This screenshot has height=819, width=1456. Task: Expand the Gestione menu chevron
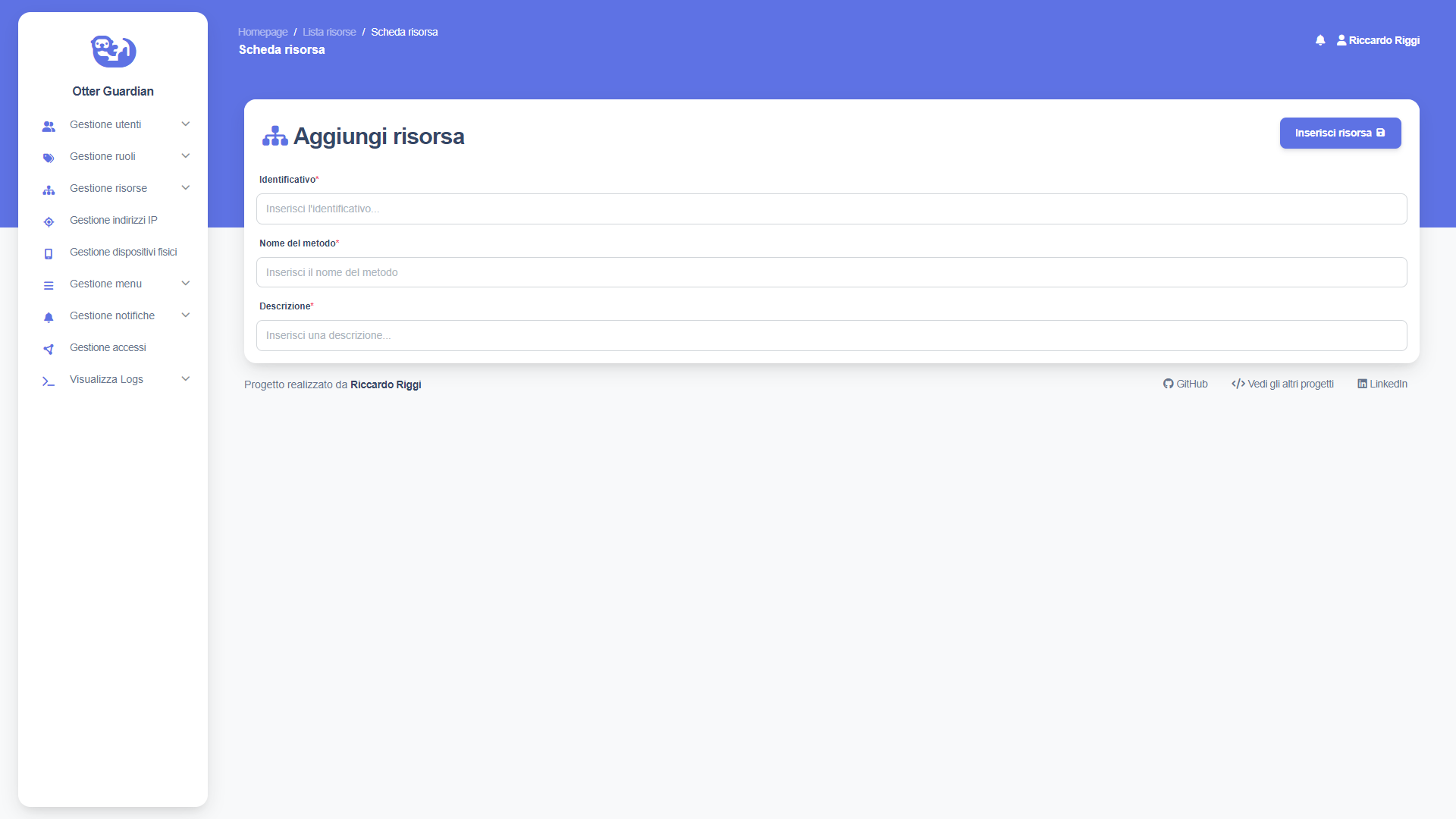(186, 284)
